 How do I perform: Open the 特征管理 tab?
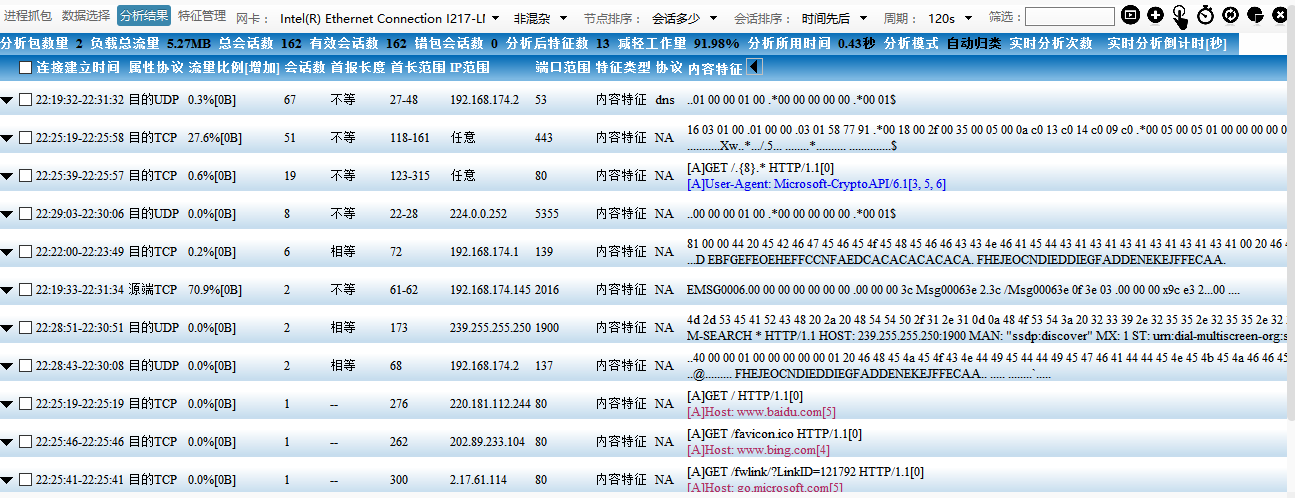[x=202, y=16]
